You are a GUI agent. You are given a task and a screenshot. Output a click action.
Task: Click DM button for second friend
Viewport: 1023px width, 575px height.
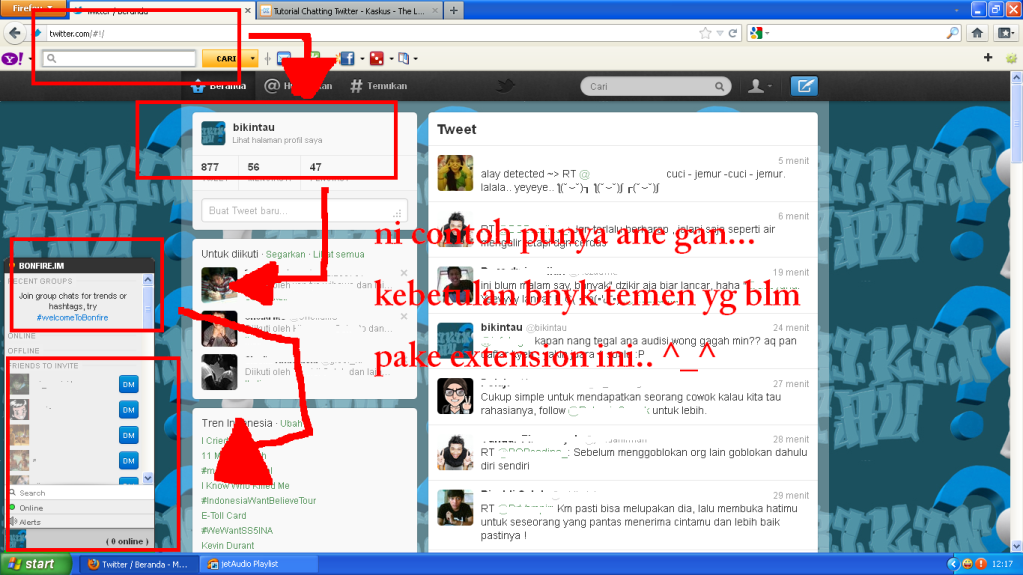point(129,410)
